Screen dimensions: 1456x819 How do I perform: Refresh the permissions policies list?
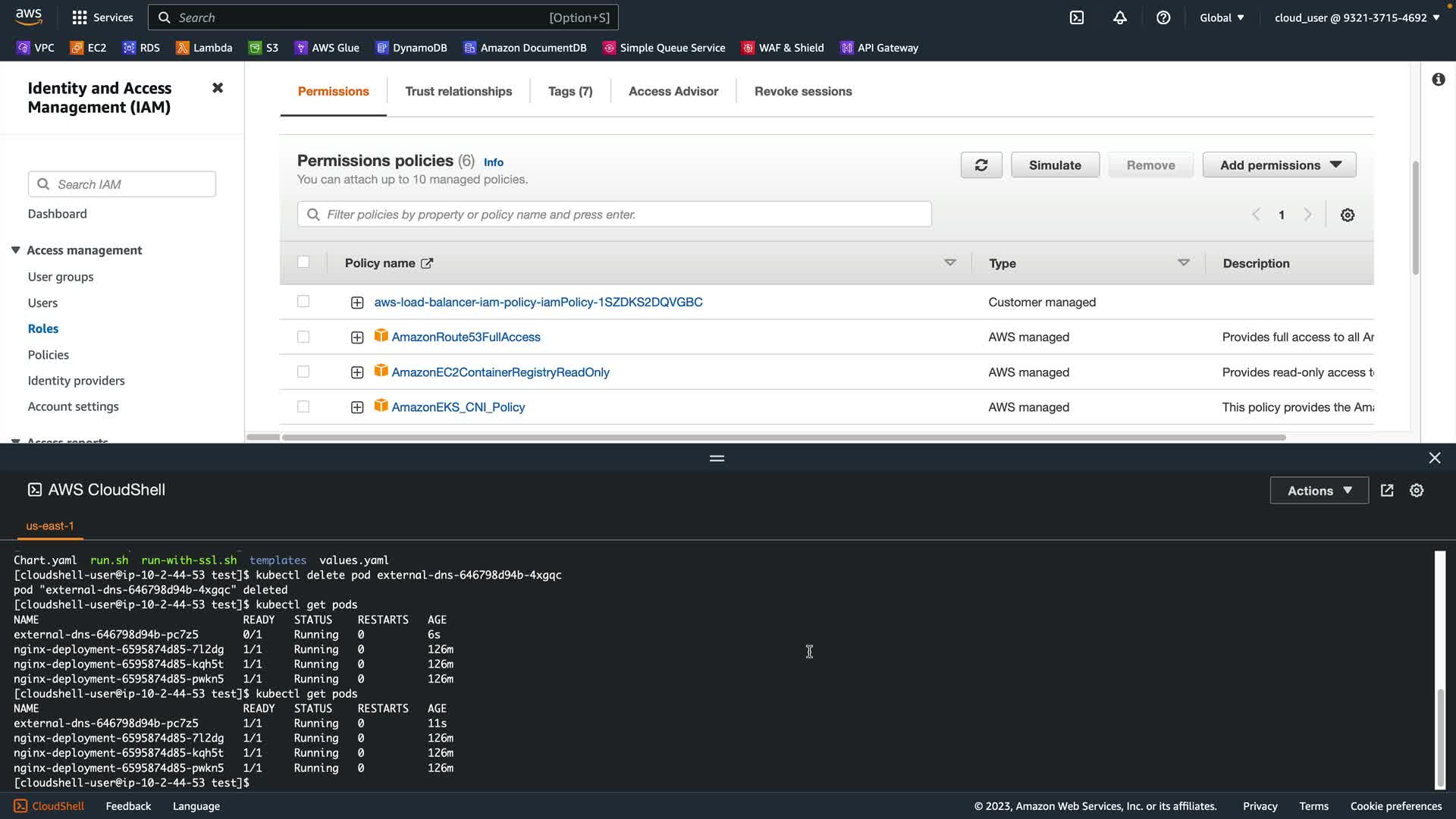(981, 165)
